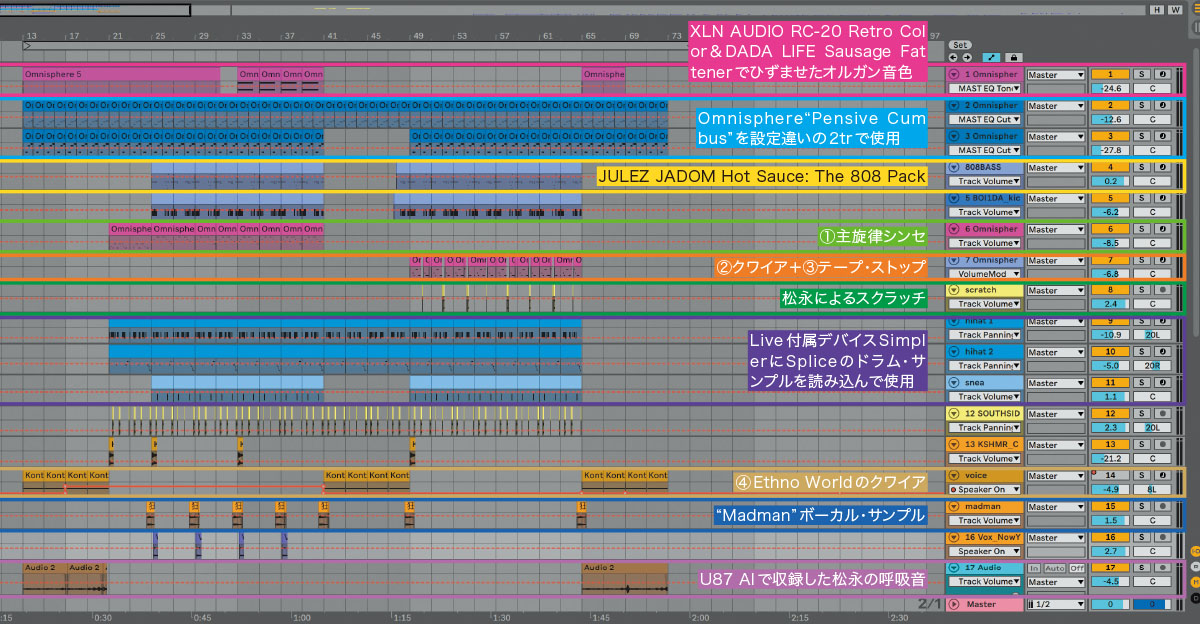Screen dimensions: 1200x624
Task: Toggle track activator 1 for Omnisphere
Action: (1110, 74)
